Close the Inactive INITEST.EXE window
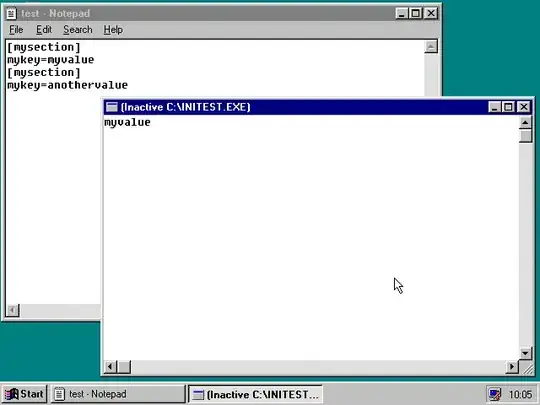 point(524,107)
